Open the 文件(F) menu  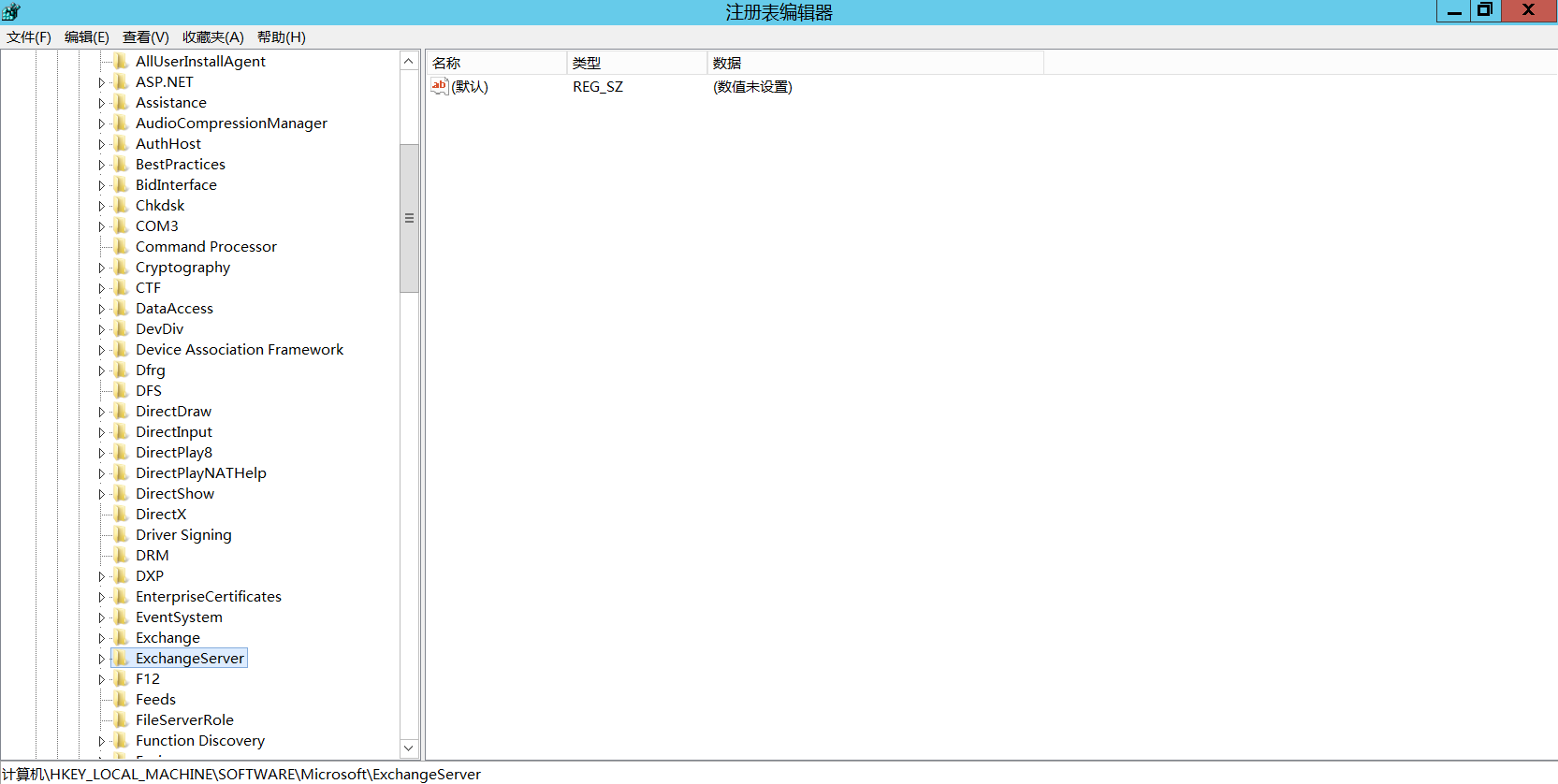tap(29, 37)
